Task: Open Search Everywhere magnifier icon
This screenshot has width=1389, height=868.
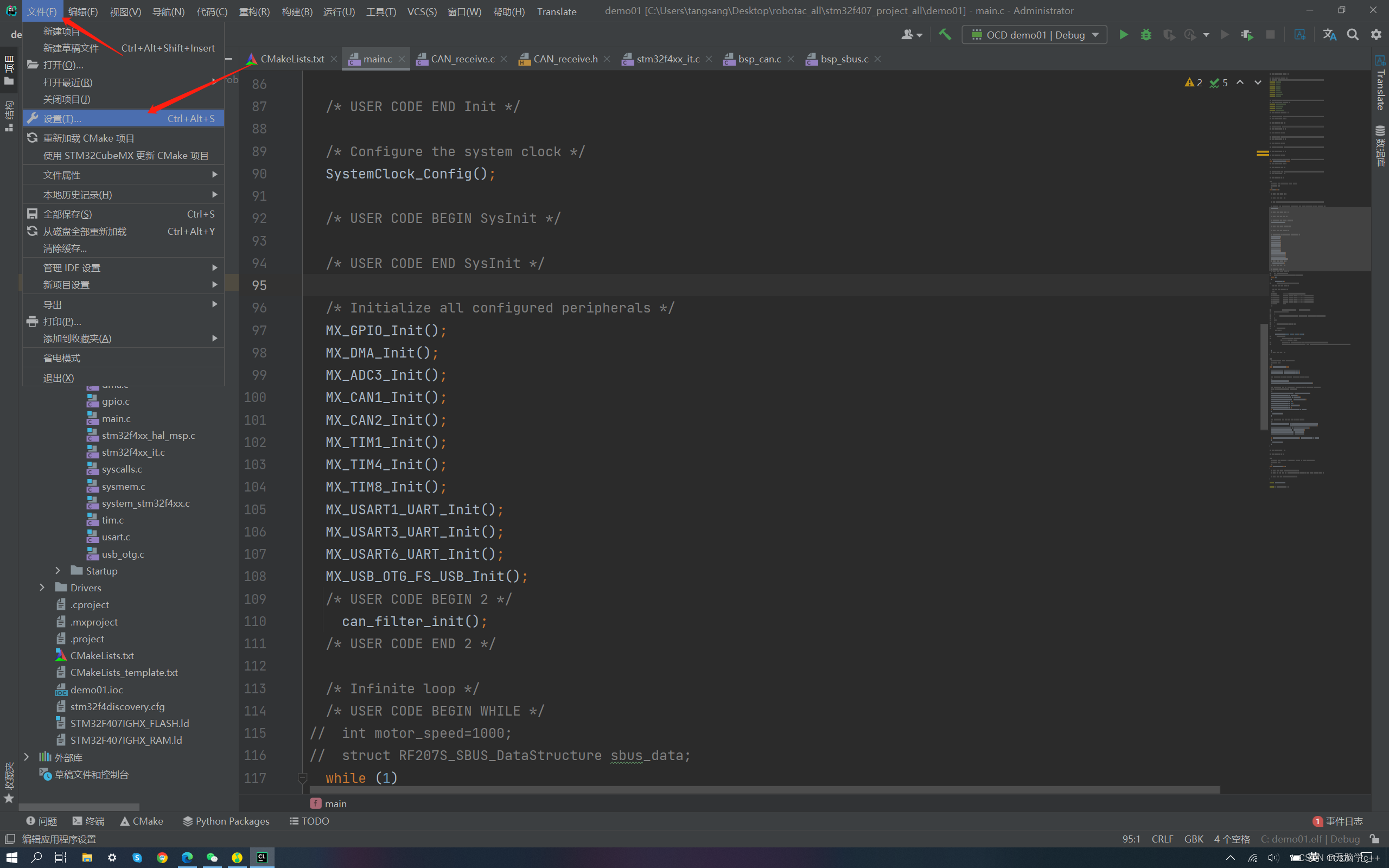Action: point(1353,34)
